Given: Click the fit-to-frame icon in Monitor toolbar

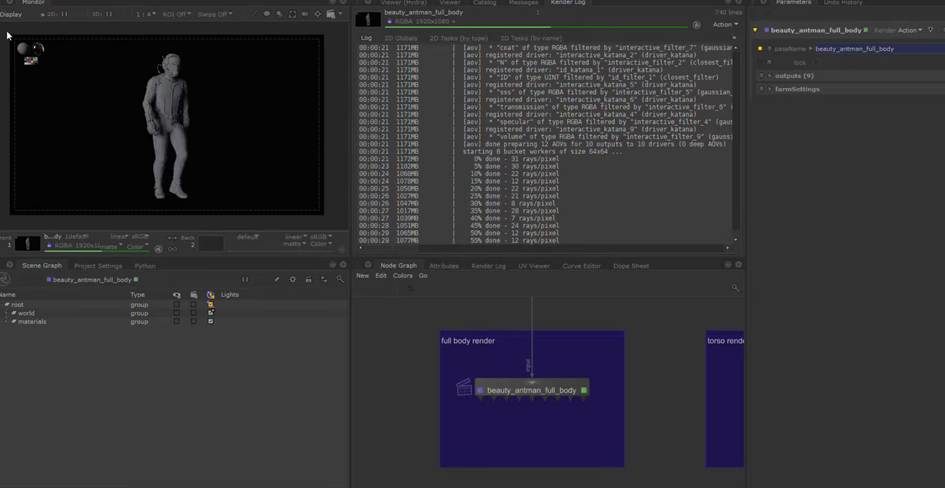Looking at the screenshot, I should click(292, 14).
